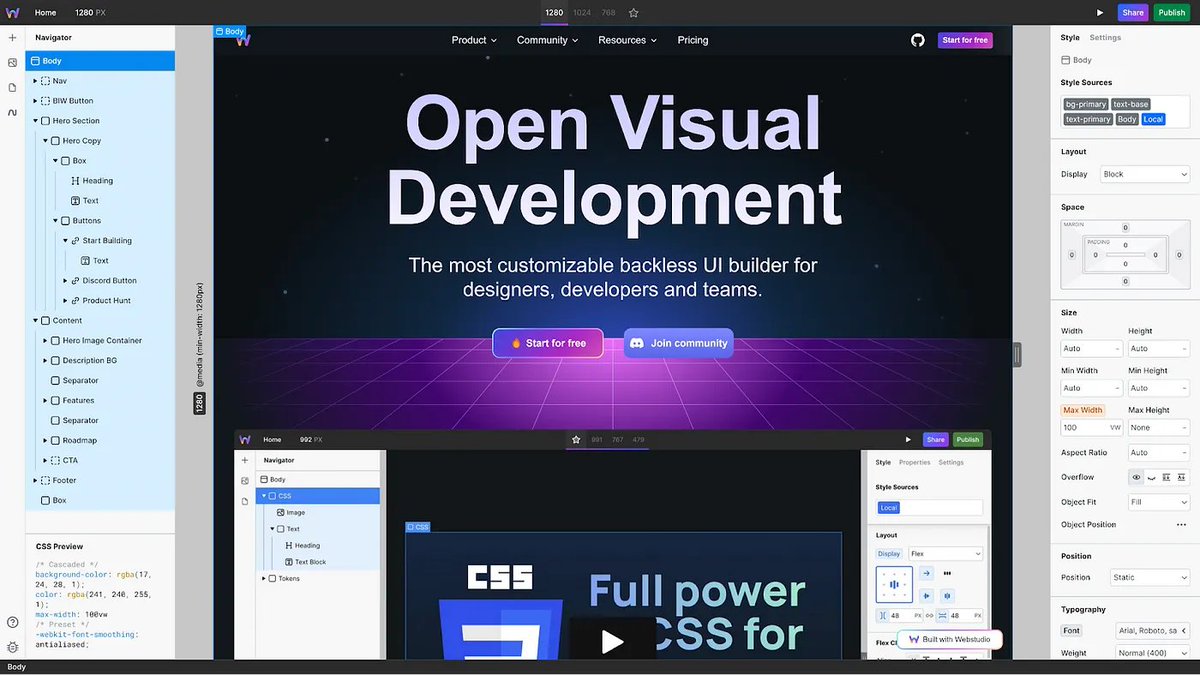Collapse the Hero Section tree item
Viewport: 1200px width, 675px height.
pos(34,120)
